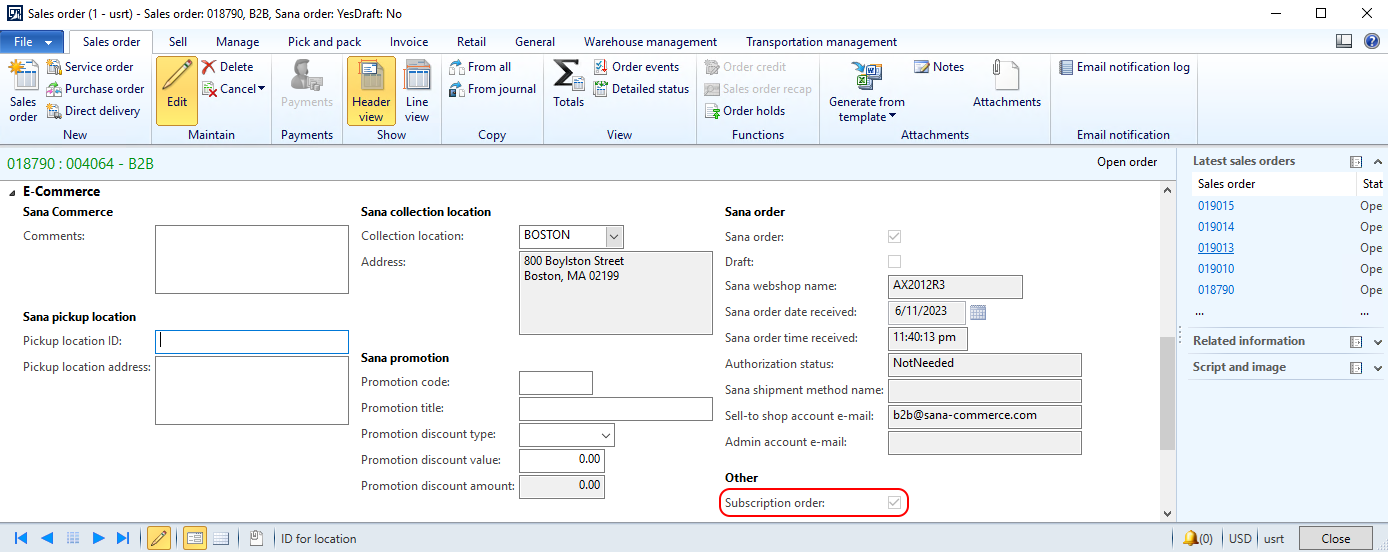
Task: Click the Sales order ribbon button
Action: click(22, 91)
